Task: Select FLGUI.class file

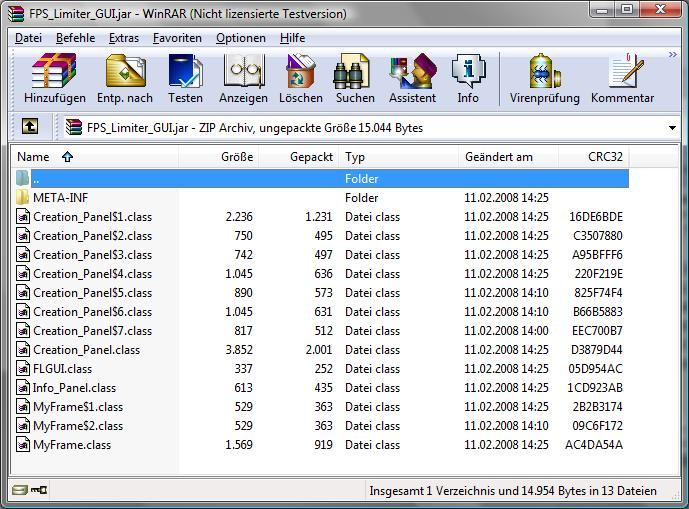Action: tap(321, 369)
